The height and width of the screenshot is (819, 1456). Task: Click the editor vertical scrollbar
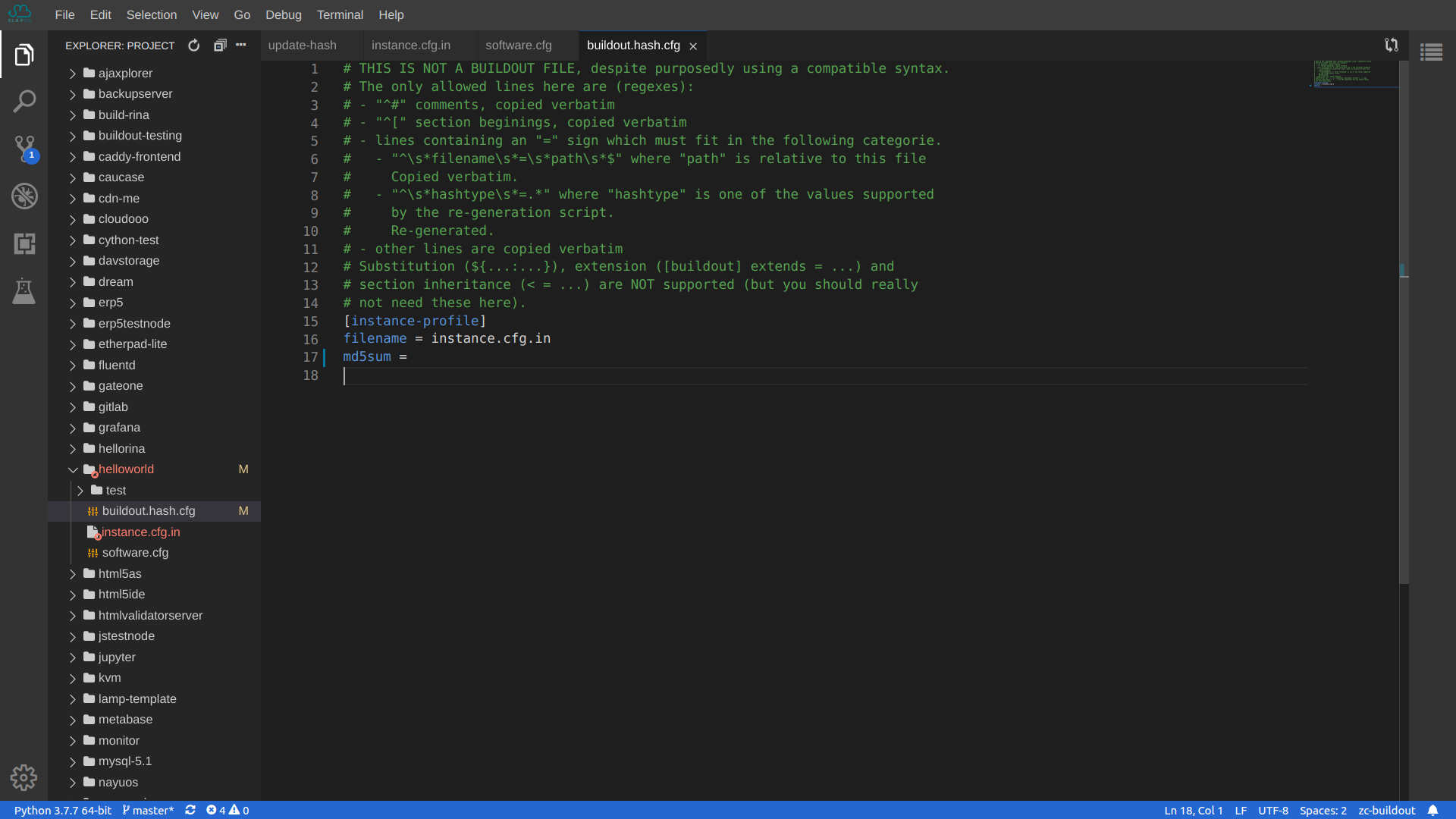point(1404,322)
